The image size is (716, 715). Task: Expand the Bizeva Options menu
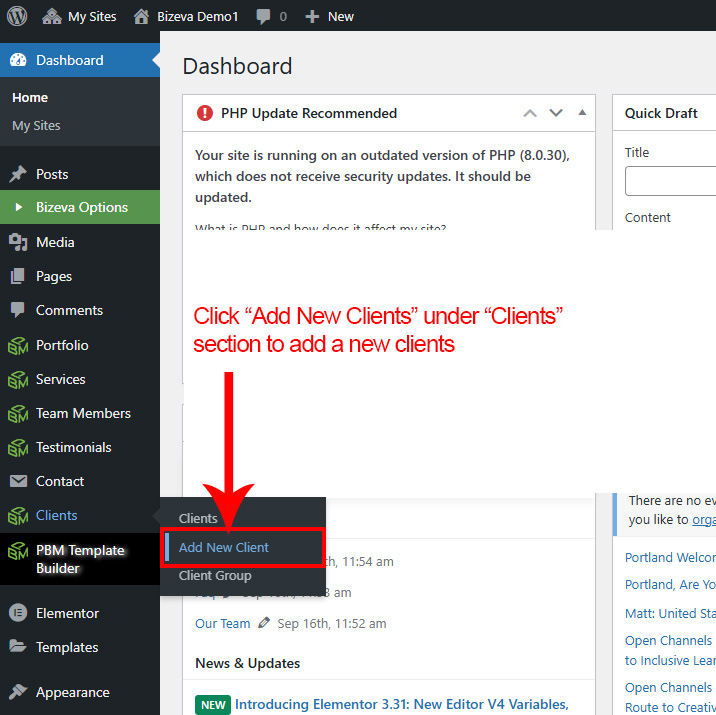[x=81, y=207]
